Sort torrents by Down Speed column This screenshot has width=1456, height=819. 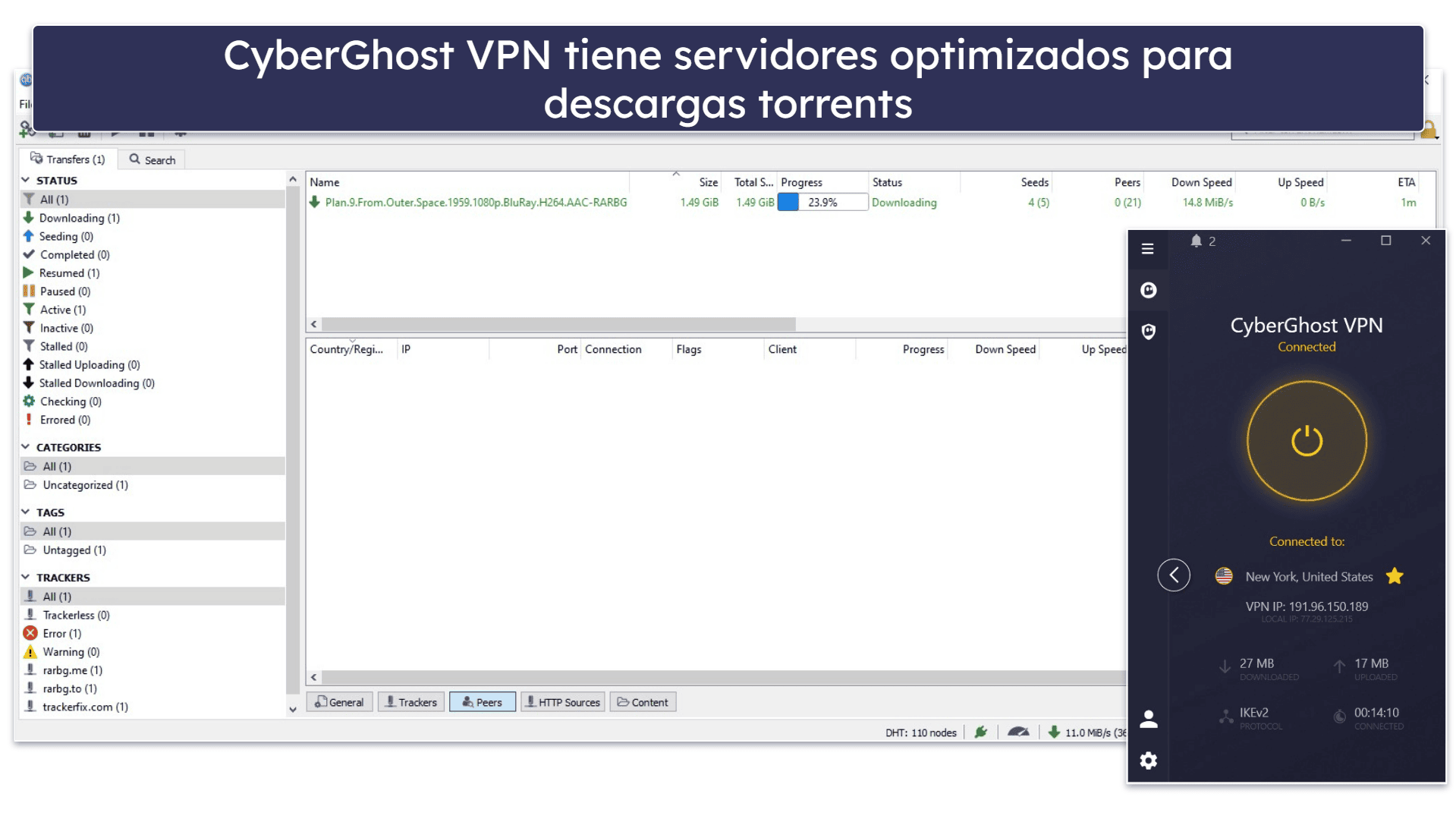(x=1190, y=182)
